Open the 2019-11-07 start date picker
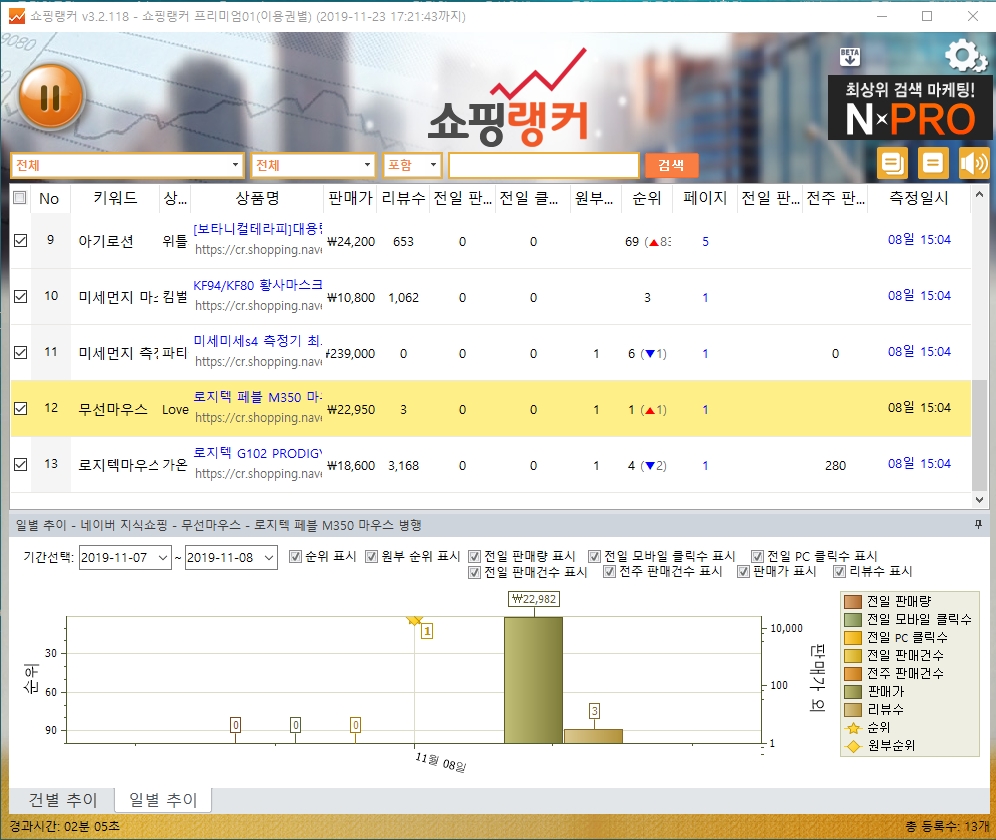Image resolution: width=996 pixels, height=840 pixels. (x=125, y=558)
